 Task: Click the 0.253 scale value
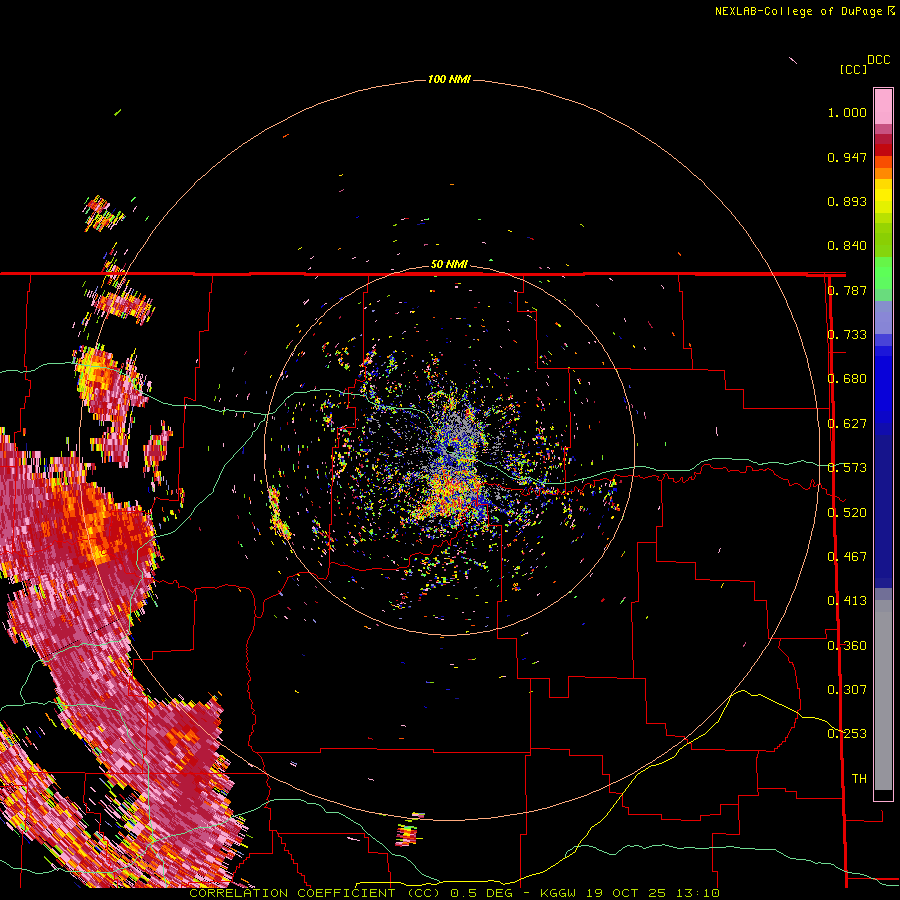847,734
